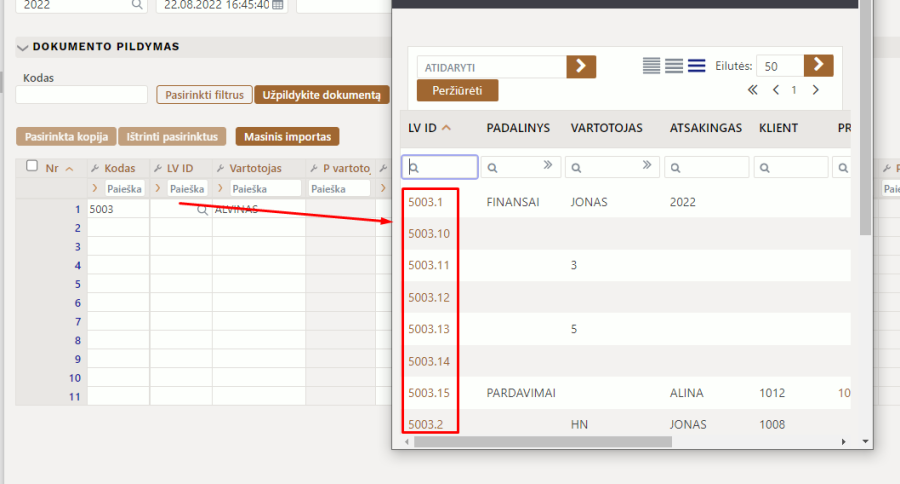Go to first page with double arrow

coord(752,90)
